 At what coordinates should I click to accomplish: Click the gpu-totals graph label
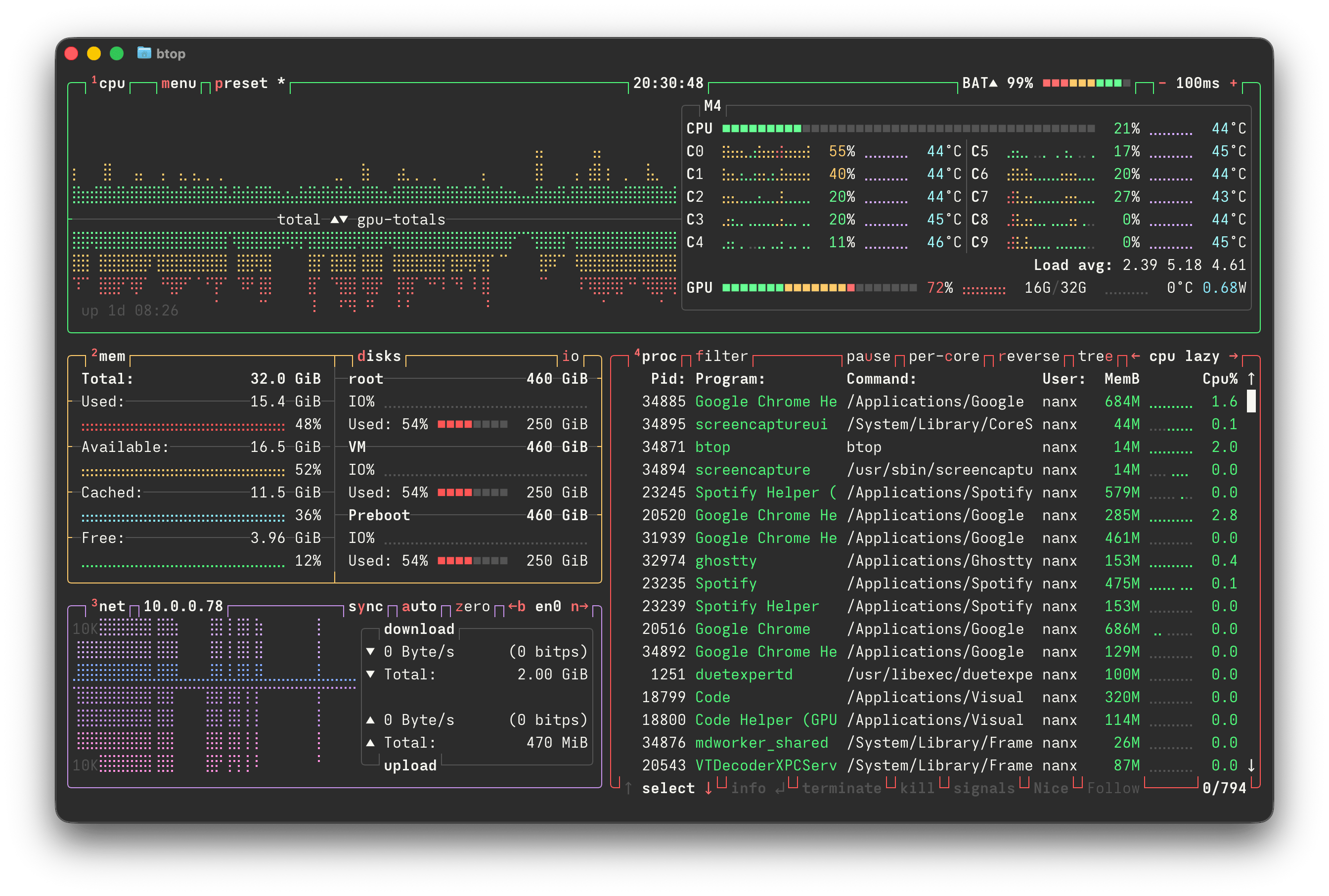point(401,220)
